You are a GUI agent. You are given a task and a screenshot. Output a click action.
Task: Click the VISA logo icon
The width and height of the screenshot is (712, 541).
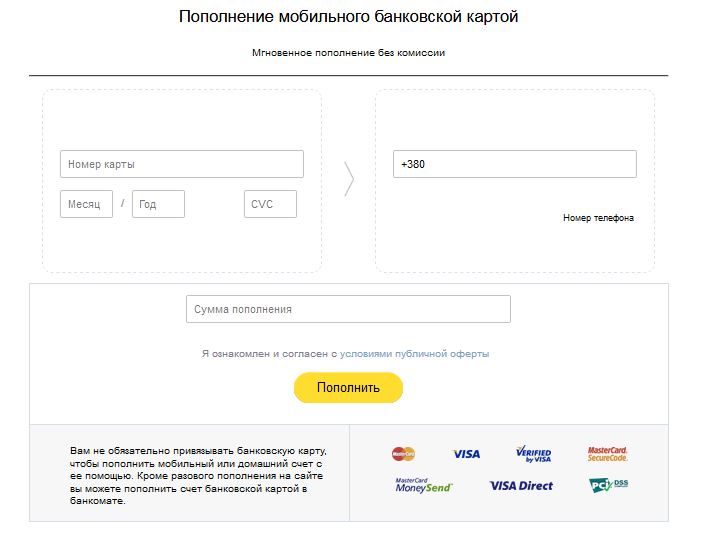pos(466,454)
